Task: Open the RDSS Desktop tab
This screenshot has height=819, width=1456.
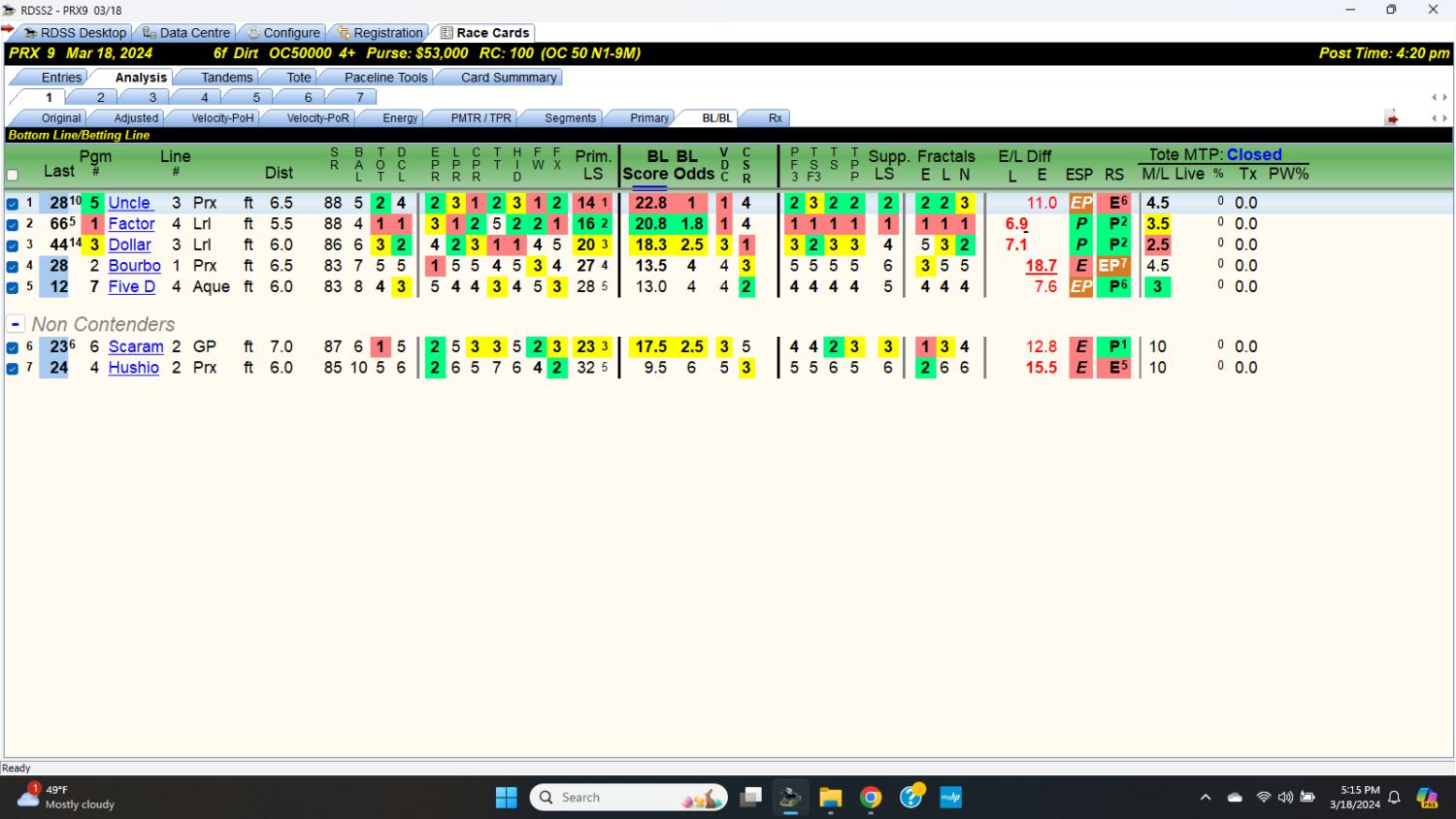Action: pos(74,32)
